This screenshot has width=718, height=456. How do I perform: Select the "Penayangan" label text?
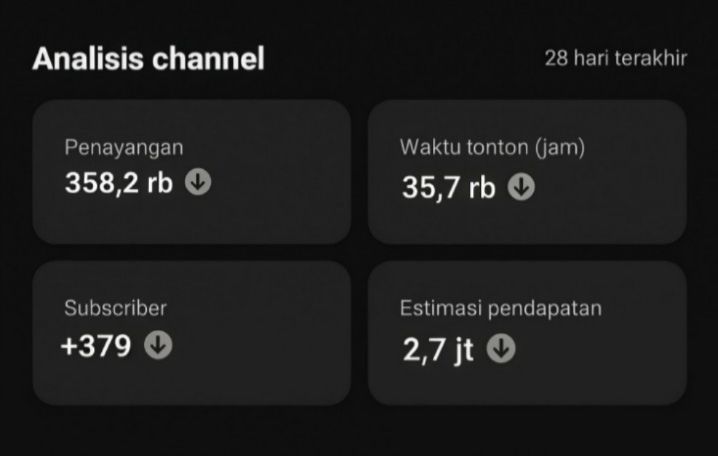click(x=124, y=147)
